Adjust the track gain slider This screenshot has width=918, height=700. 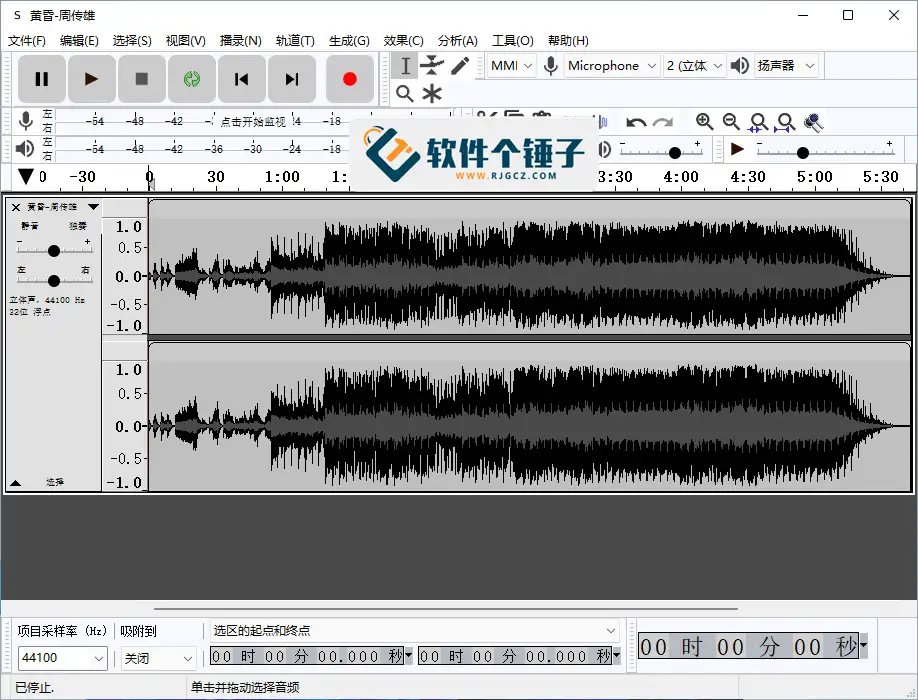(52, 250)
